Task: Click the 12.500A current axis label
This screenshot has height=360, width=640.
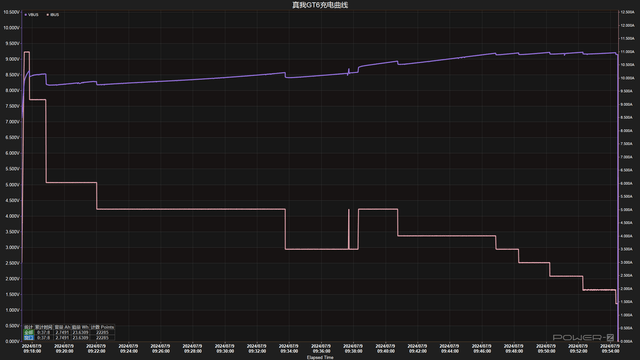Action: coord(627,12)
